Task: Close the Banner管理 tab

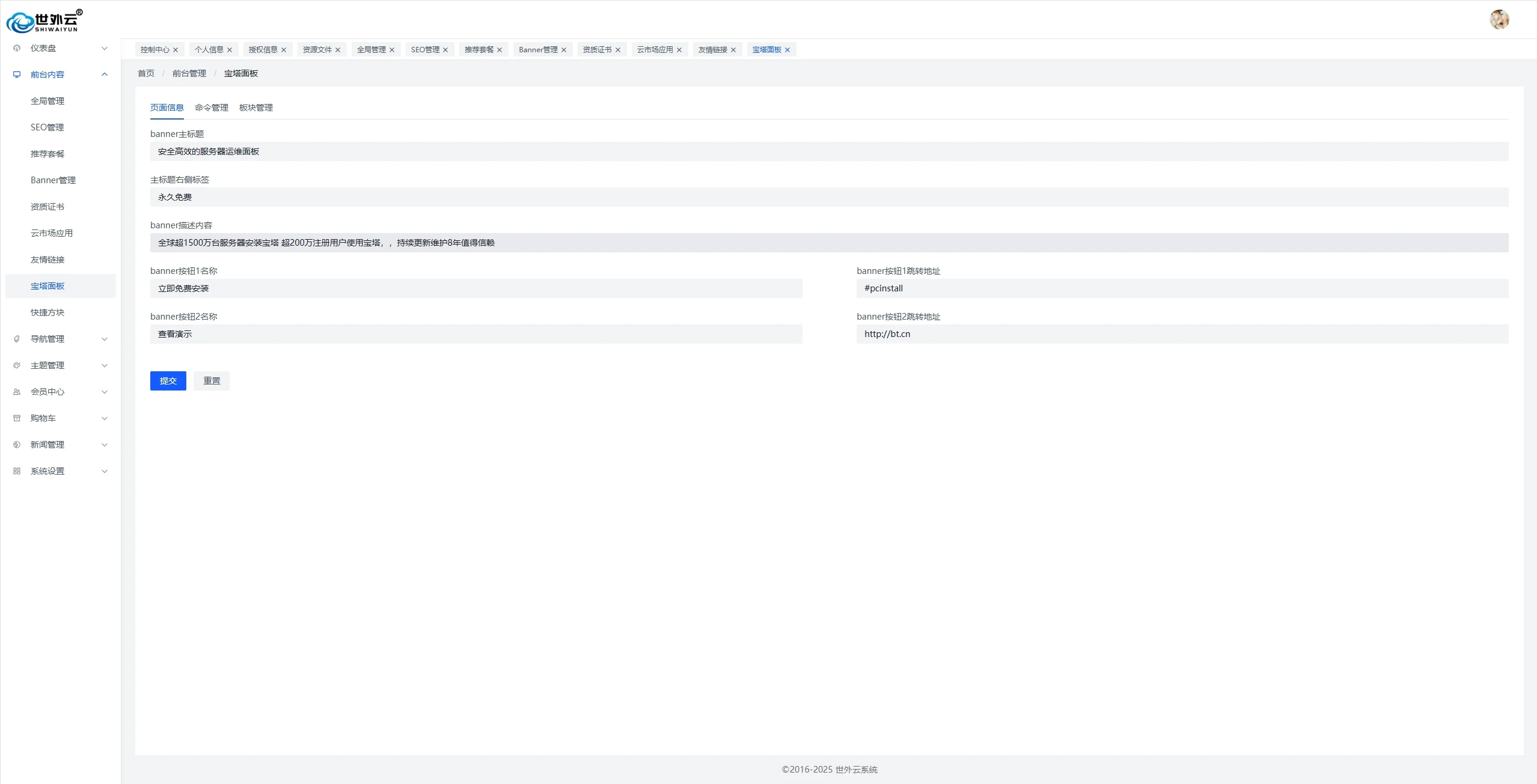Action: (x=564, y=50)
